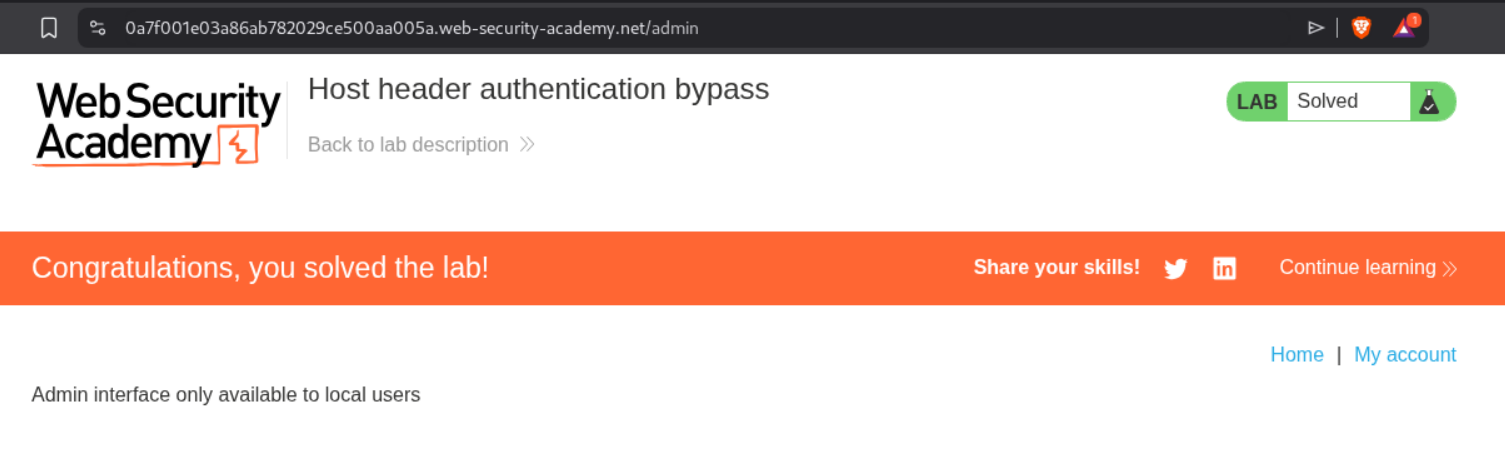Click the Web Security Academy logo
1505x458 pixels.
(158, 124)
